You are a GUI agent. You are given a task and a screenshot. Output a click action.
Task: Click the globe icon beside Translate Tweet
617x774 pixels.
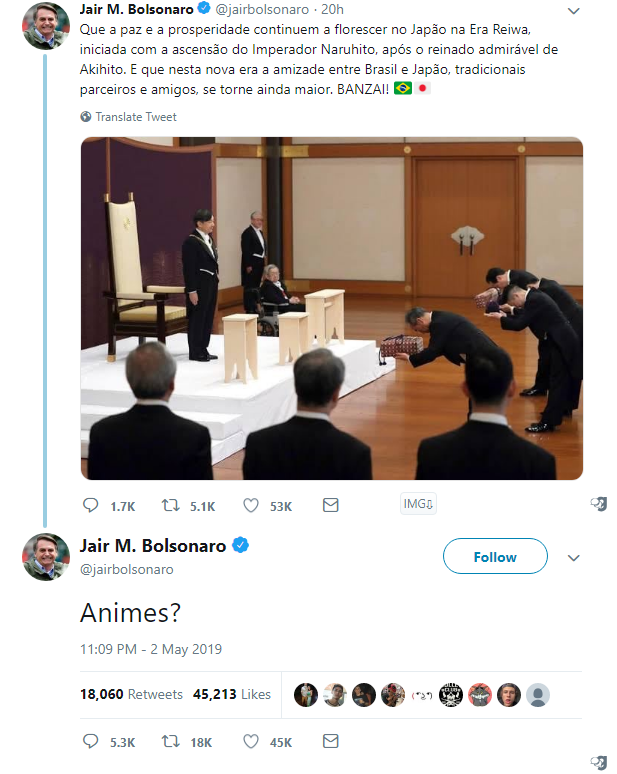[x=86, y=117]
